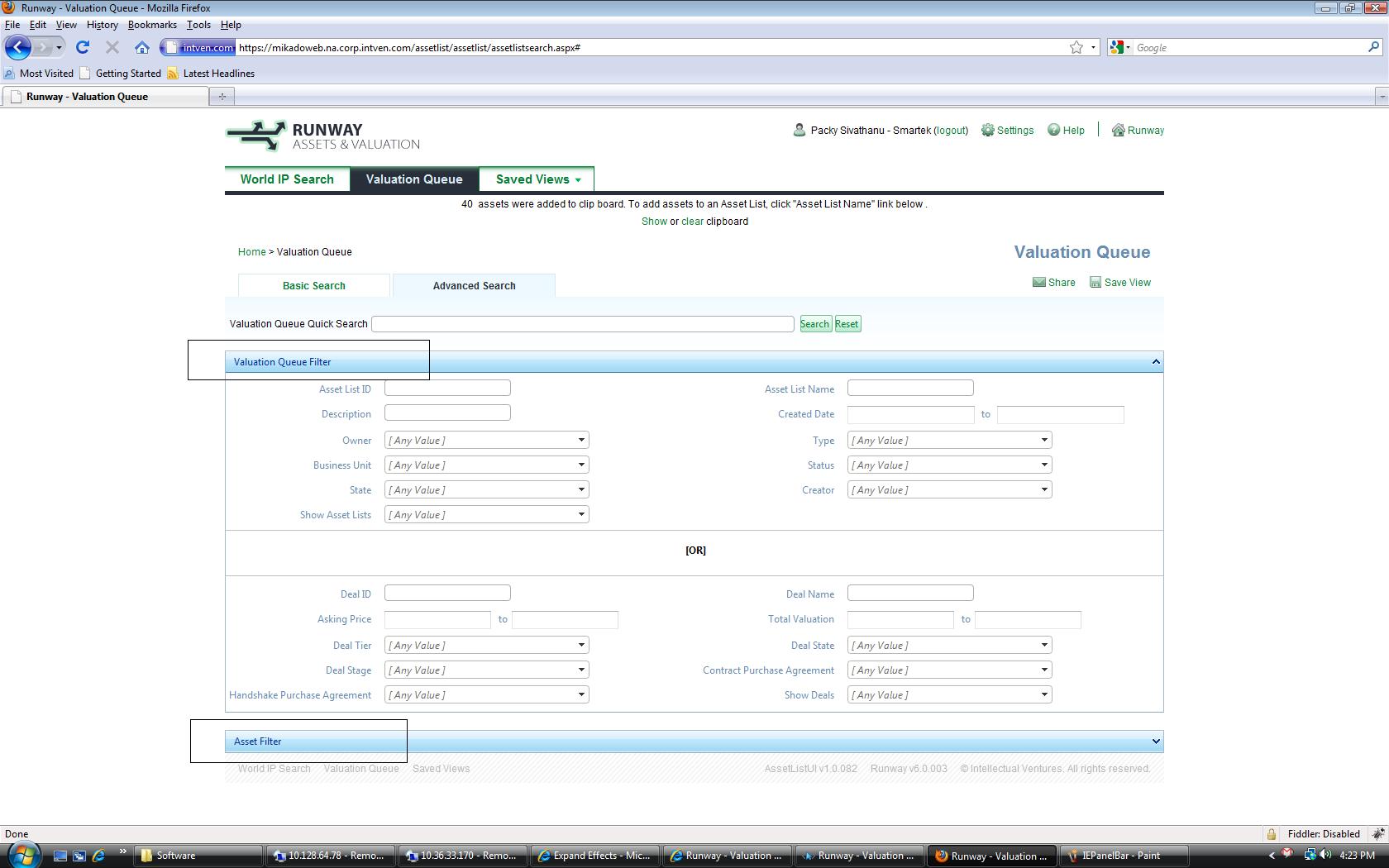Open the Owner dropdown
The height and width of the screenshot is (868, 1389).
pos(487,441)
